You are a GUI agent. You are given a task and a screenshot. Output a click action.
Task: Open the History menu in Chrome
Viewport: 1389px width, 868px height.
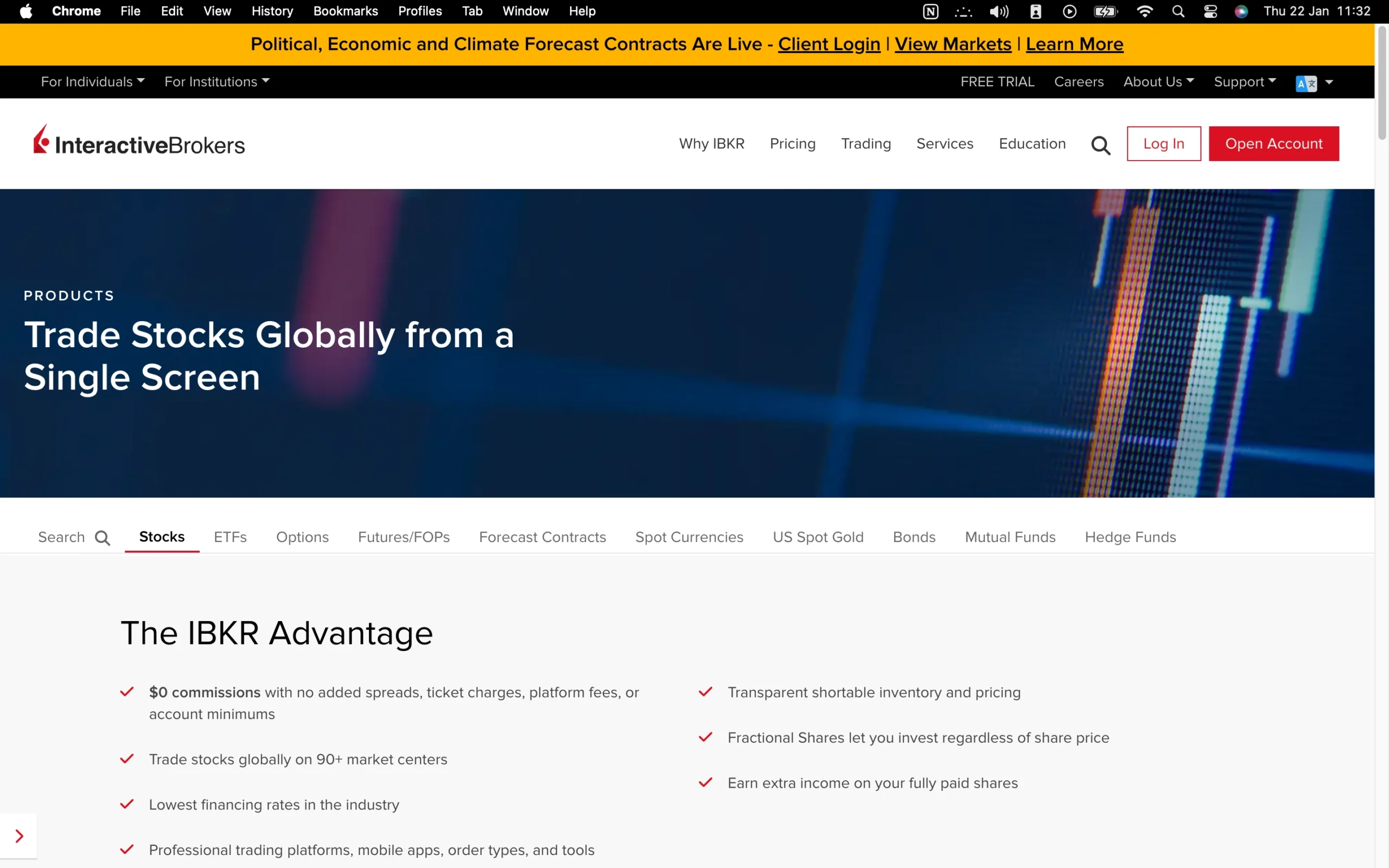(x=271, y=11)
